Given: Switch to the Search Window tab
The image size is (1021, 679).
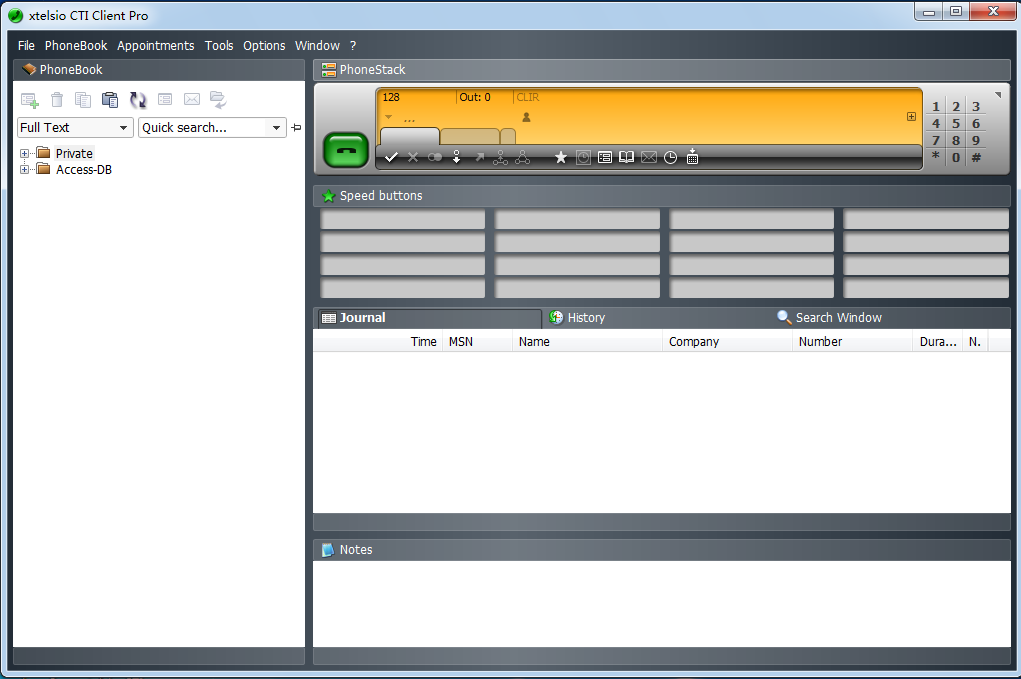Looking at the screenshot, I should (x=830, y=318).
